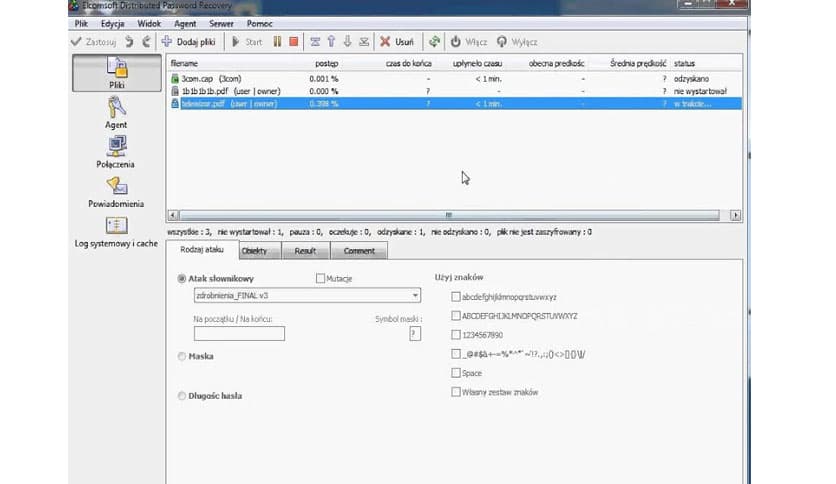Click the horizontal scrollbar left arrow
Screen dimensions: 836x484
click(173, 215)
